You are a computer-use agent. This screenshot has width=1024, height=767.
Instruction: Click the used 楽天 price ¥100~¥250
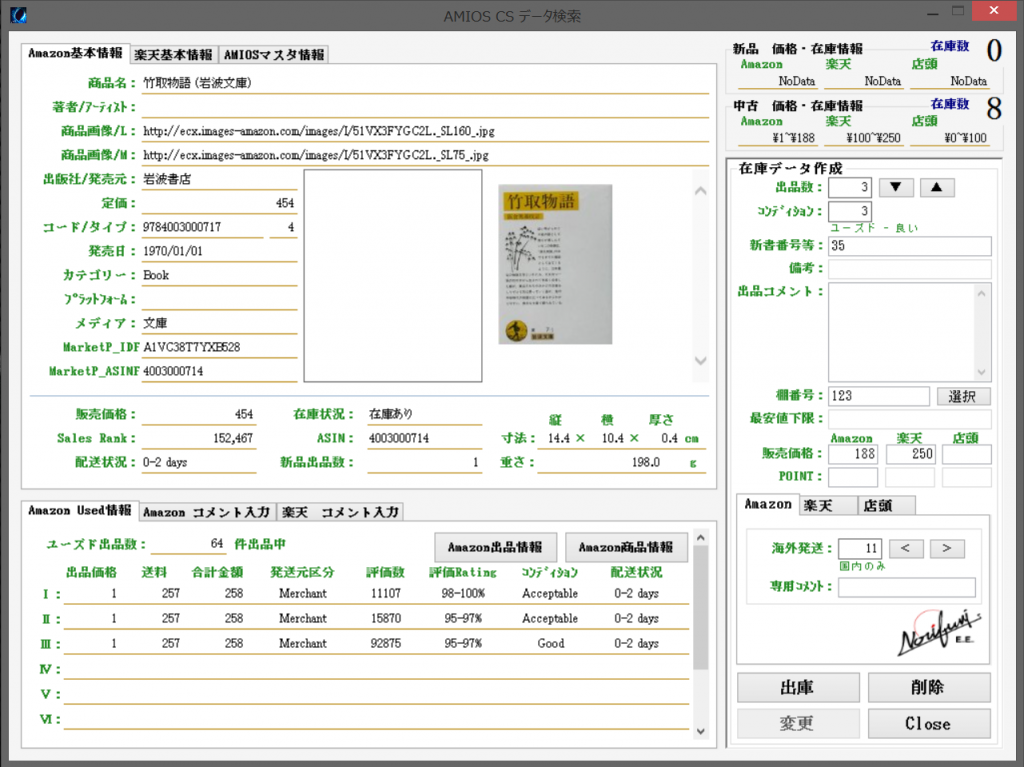tap(873, 138)
